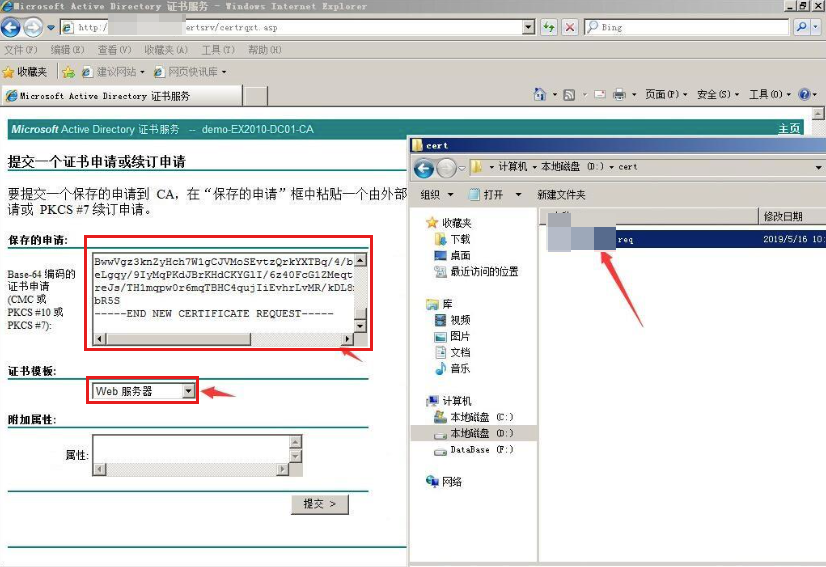Viewport: 826px width, 567px height.
Task: Open the 页面(P) command bar dropdown
Action: 666,94
